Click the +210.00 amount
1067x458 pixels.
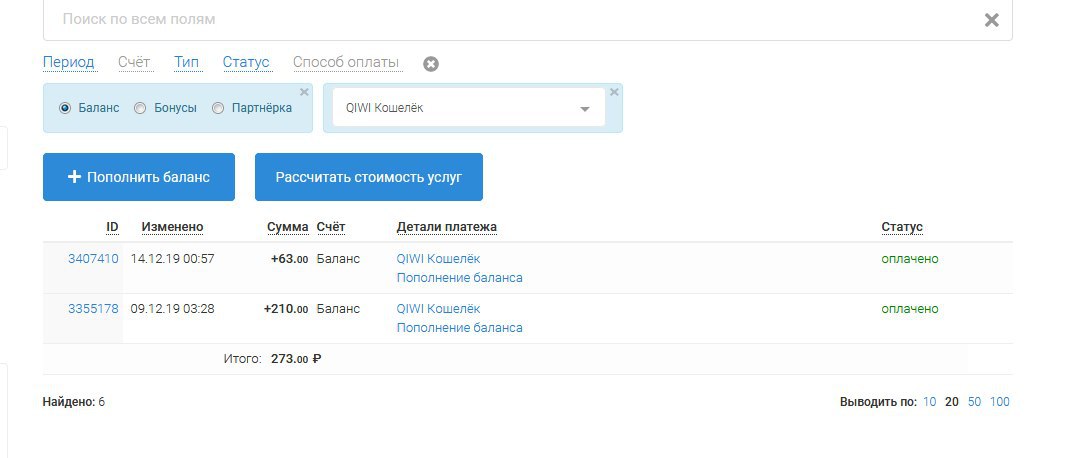[x=286, y=309]
